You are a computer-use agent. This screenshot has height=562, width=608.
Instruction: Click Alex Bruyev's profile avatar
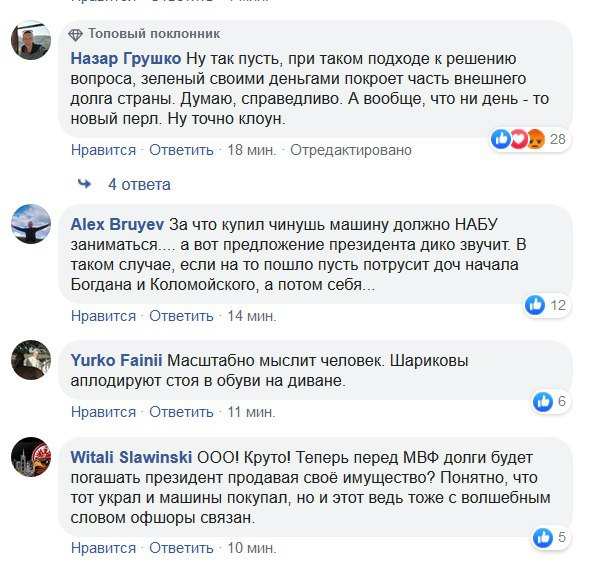pyautogui.click(x=30, y=222)
